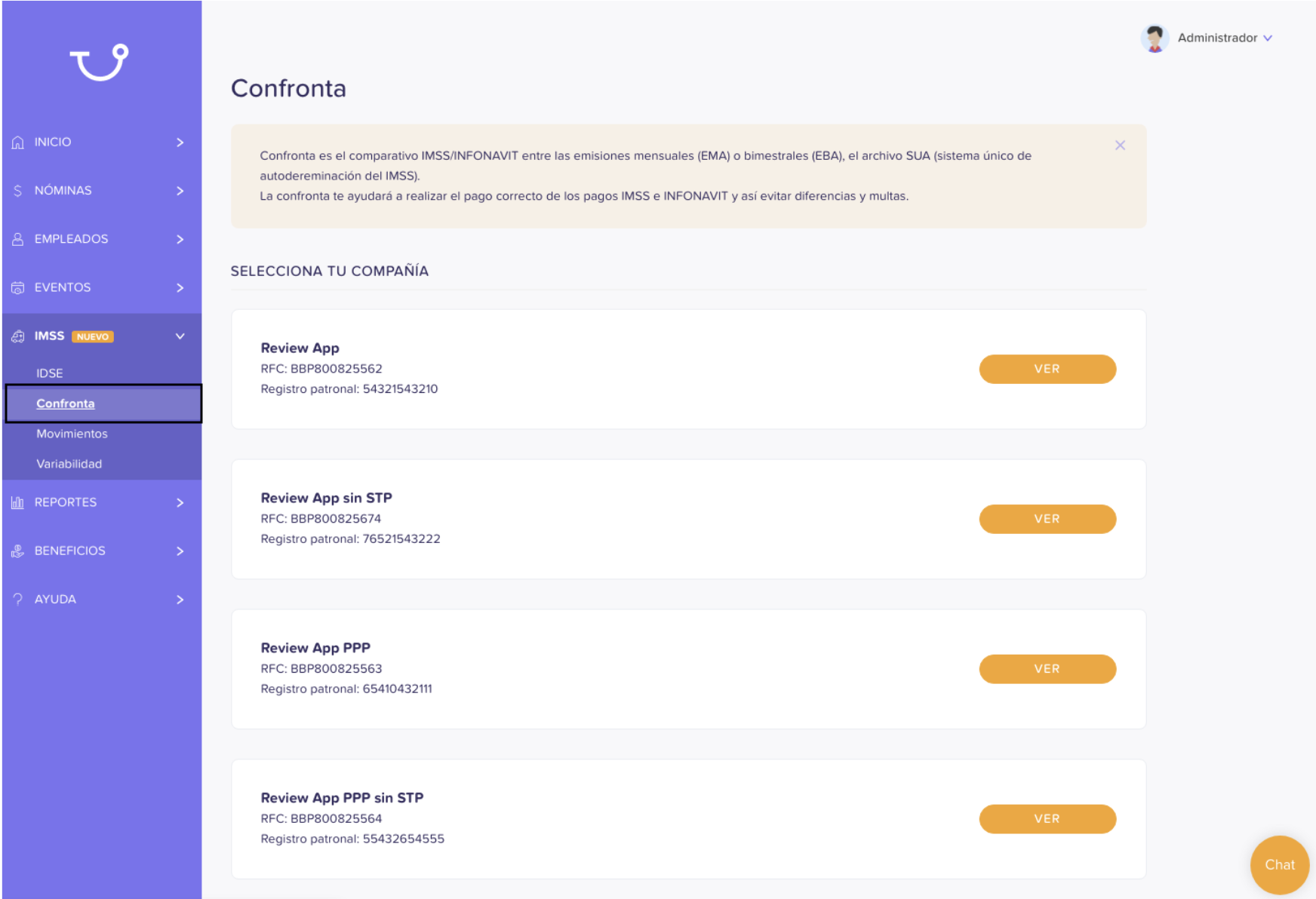Collapse the IMSS menu chevron

coord(180,336)
